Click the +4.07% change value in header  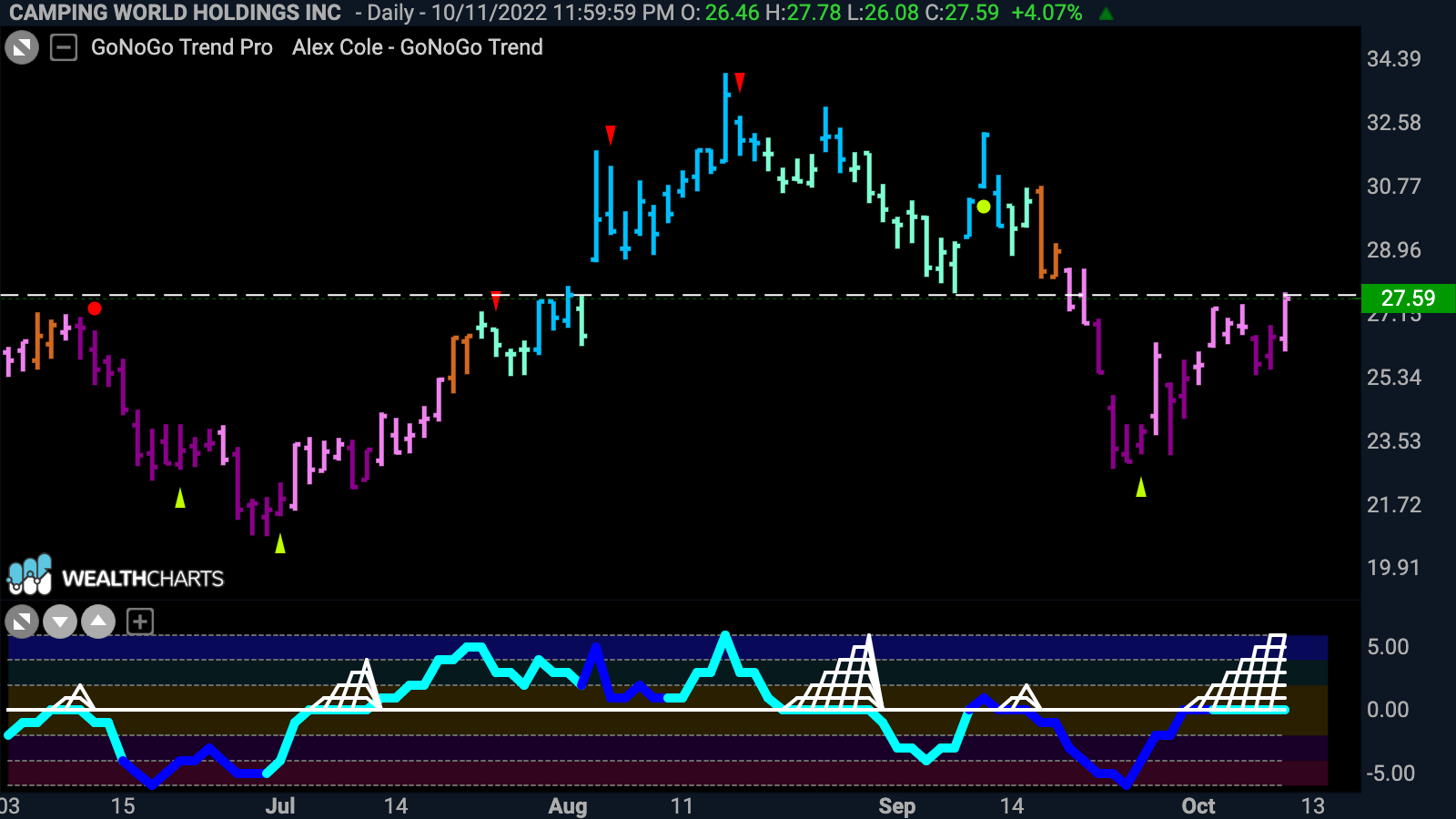pyautogui.click(x=1046, y=13)
